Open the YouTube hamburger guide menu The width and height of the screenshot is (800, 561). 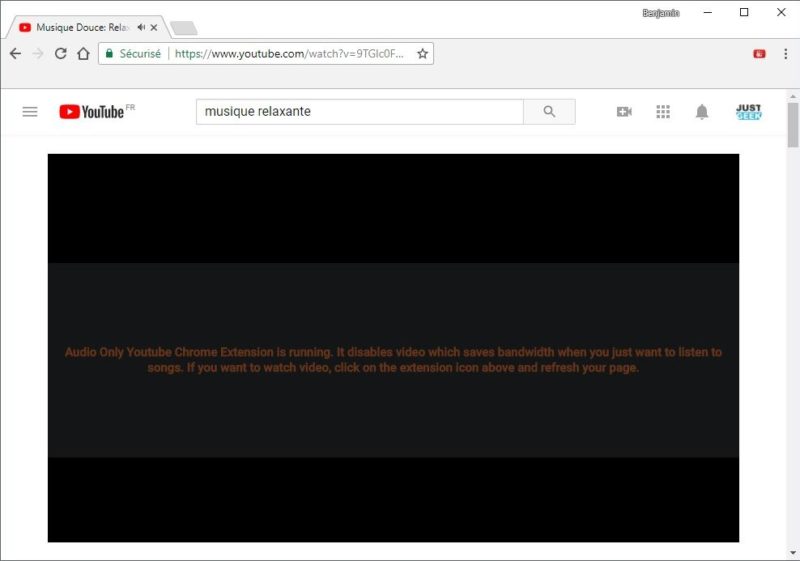pyautogui.click(x=30, y=112)
